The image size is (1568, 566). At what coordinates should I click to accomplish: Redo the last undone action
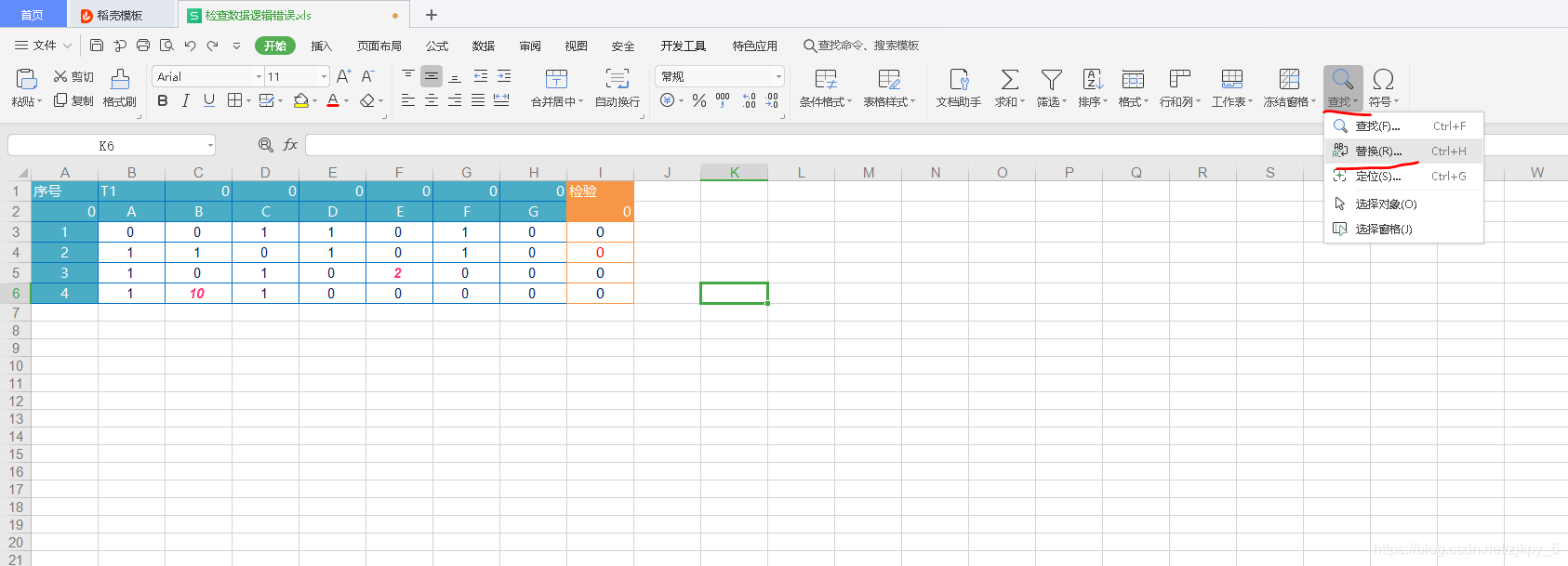213,45
